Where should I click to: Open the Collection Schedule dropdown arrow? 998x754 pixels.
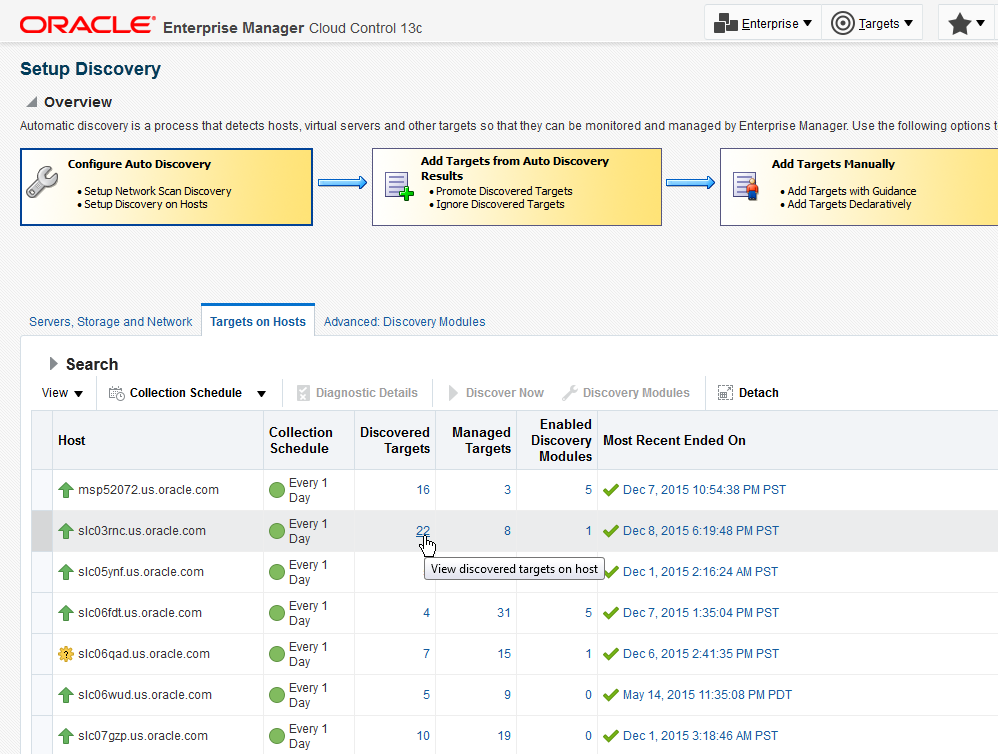coord(261,393)
